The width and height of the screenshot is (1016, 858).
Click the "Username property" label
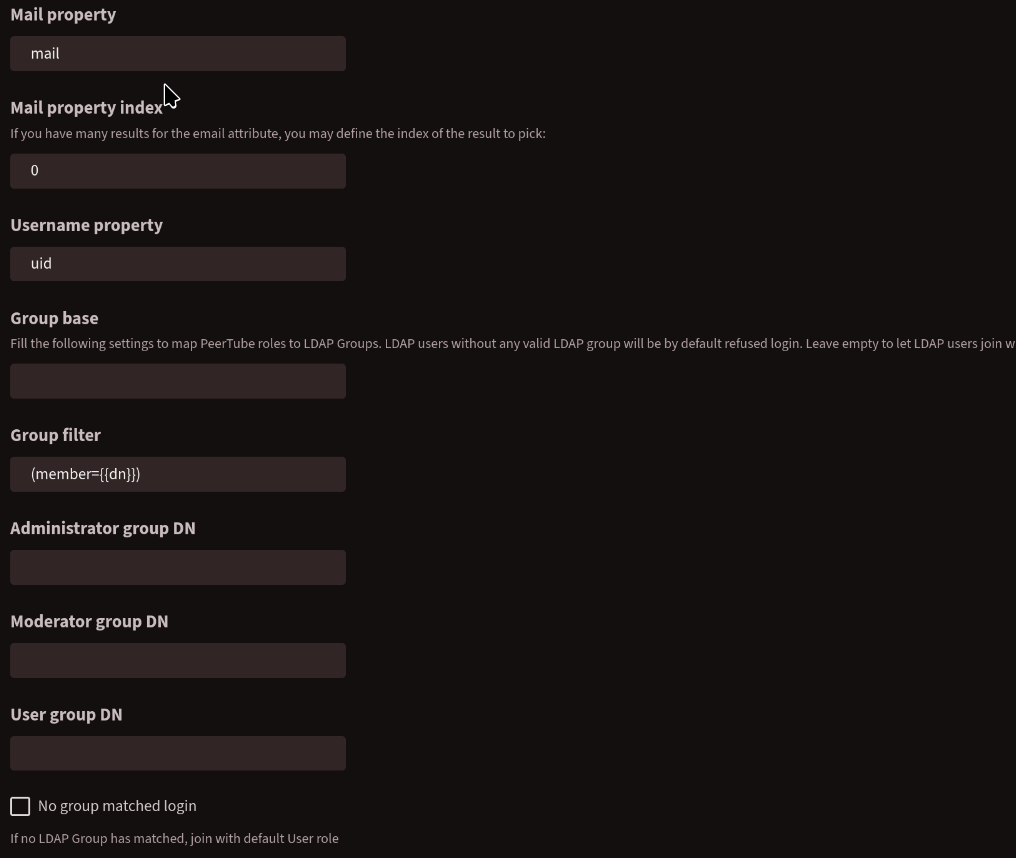(86, 225)
